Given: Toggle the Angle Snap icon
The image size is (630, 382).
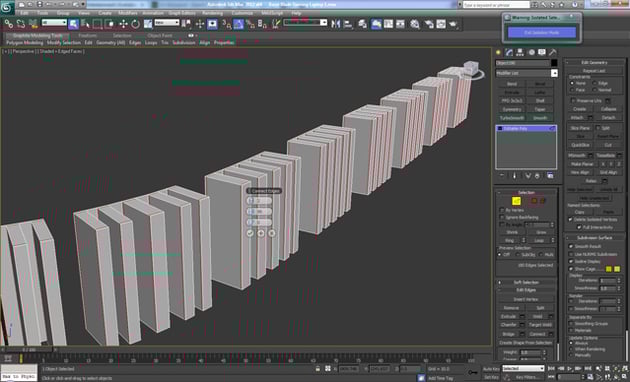Looking at the screenshot, I should tap(238, 24).
